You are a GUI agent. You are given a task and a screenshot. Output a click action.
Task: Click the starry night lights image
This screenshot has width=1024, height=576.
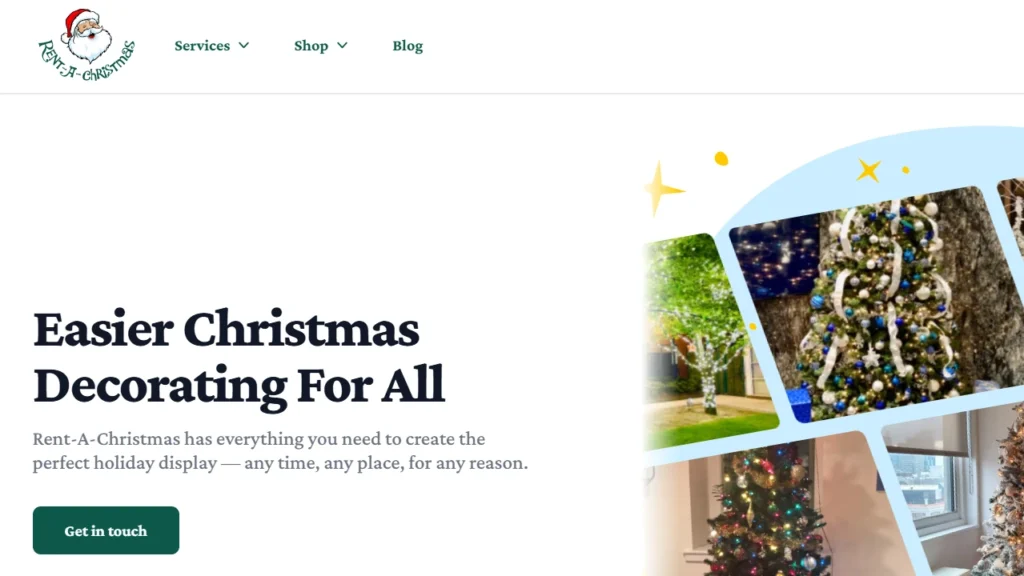(770, 260)
